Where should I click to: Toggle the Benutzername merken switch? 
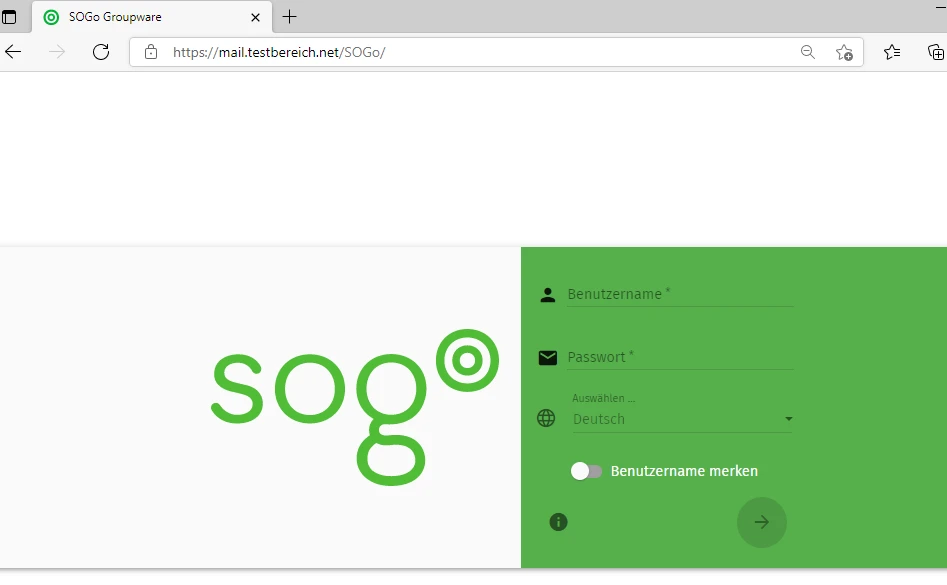[586, 471]
